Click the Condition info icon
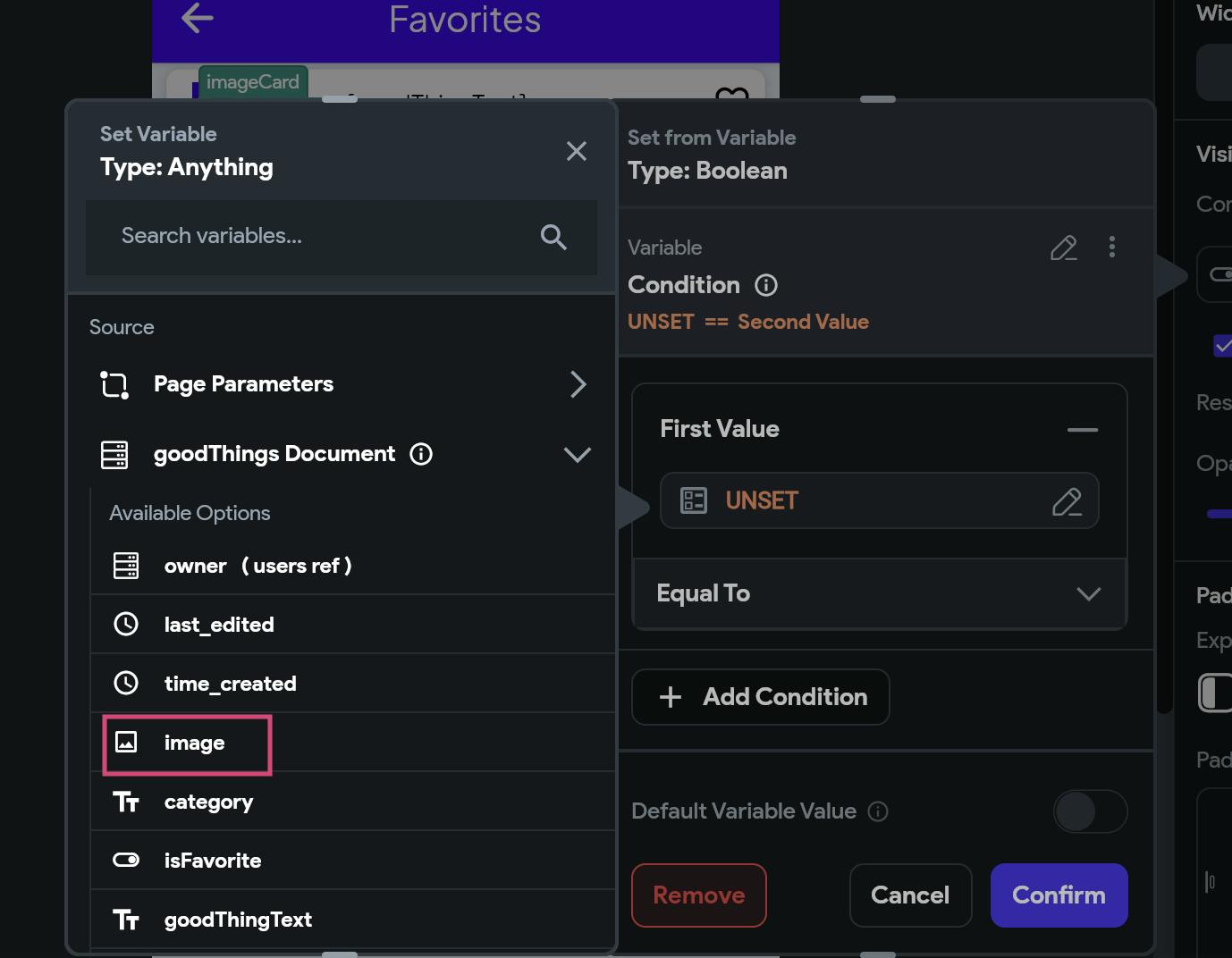The width and height of the screenshot is (1232, 958). coord(766,285)
